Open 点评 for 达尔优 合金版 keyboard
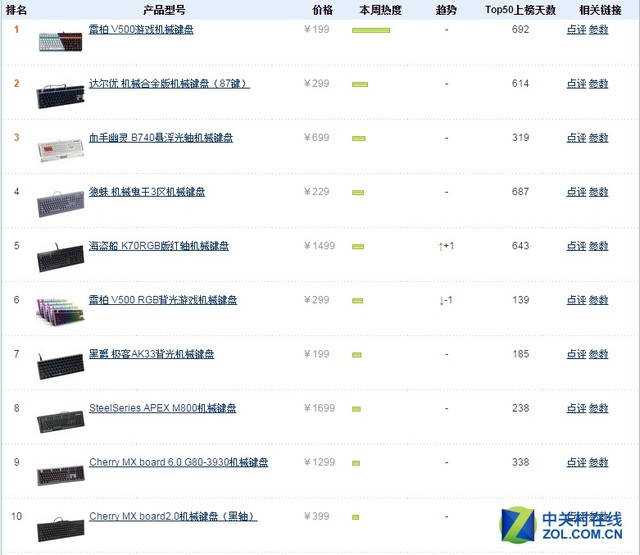The image size is (640, 555). coord(576,84)
